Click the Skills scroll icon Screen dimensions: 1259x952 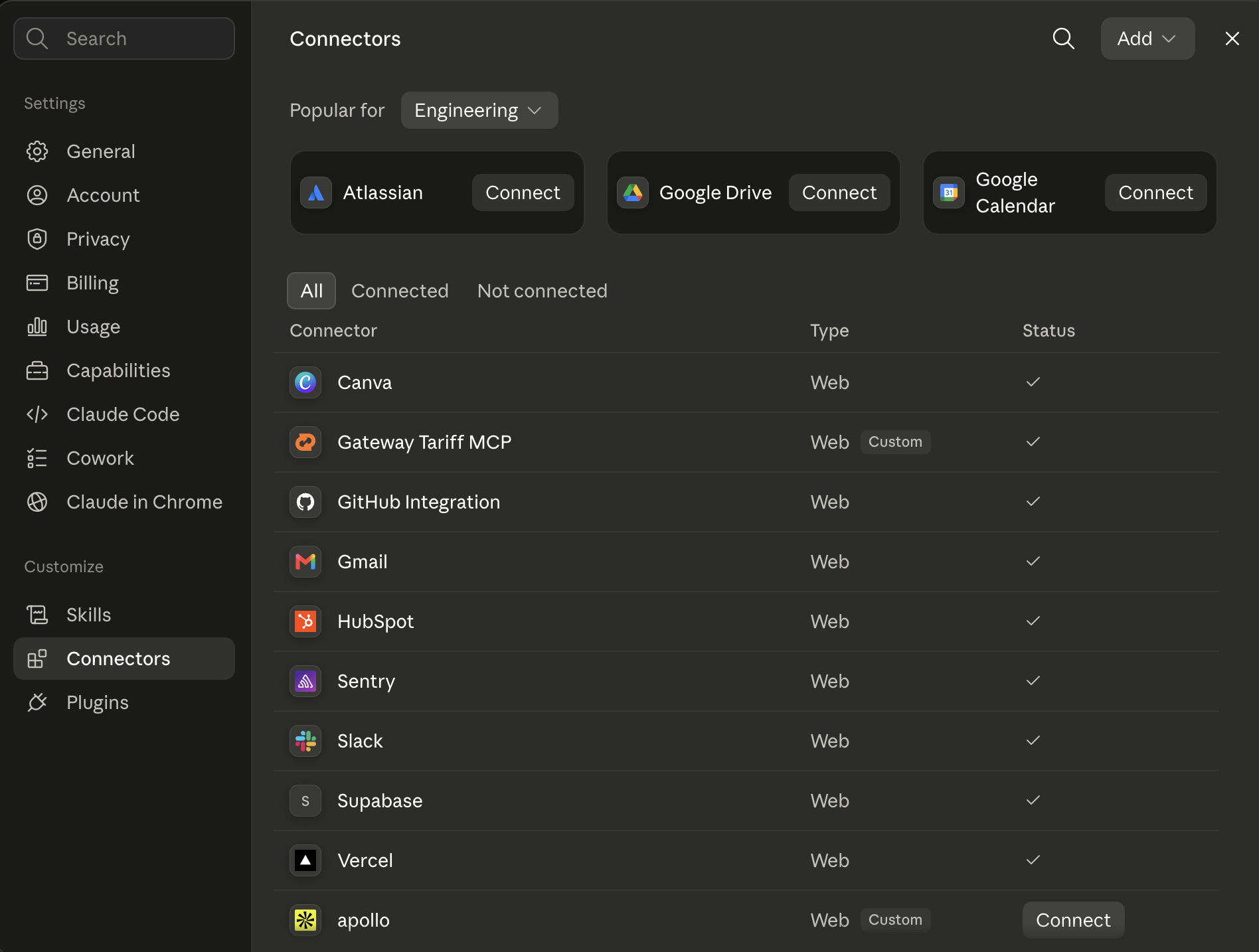point(37,615)
